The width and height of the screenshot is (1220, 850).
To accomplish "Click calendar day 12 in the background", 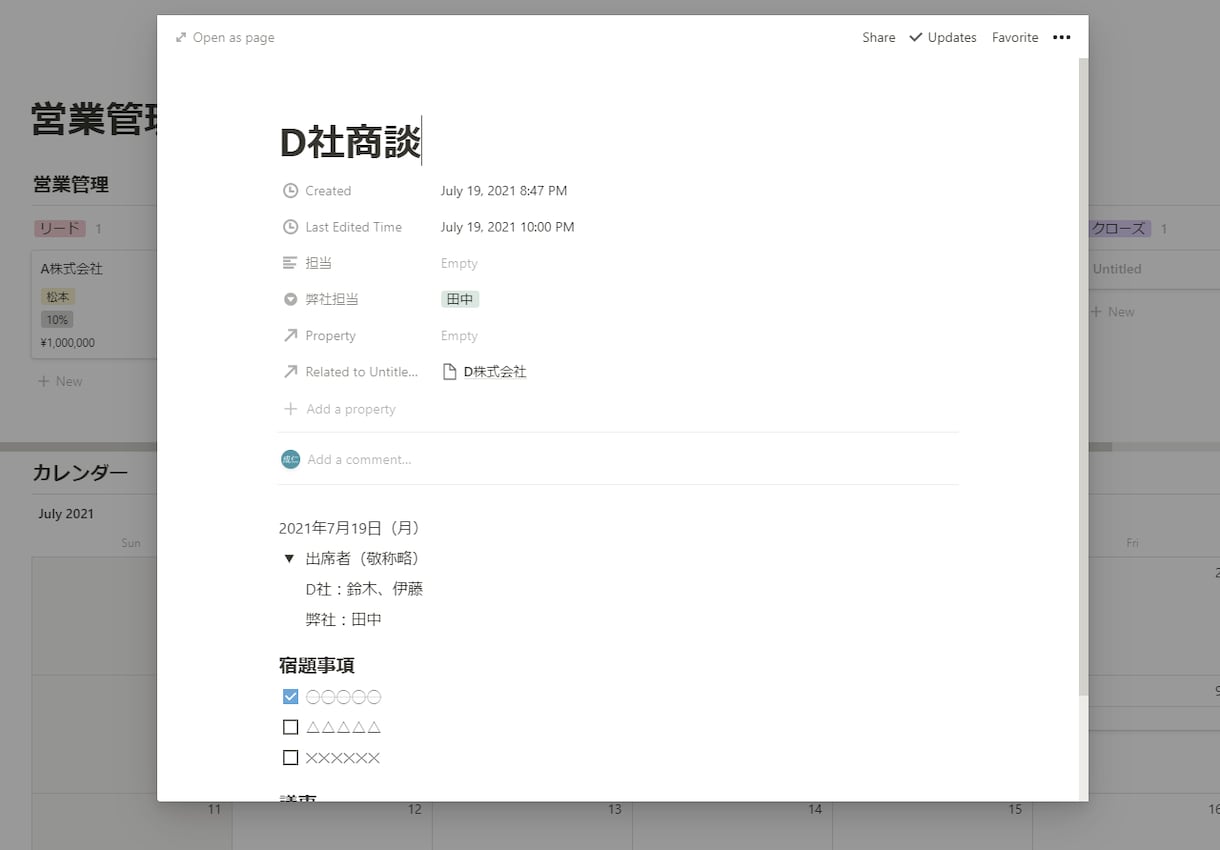I will (x=415, y=809).
